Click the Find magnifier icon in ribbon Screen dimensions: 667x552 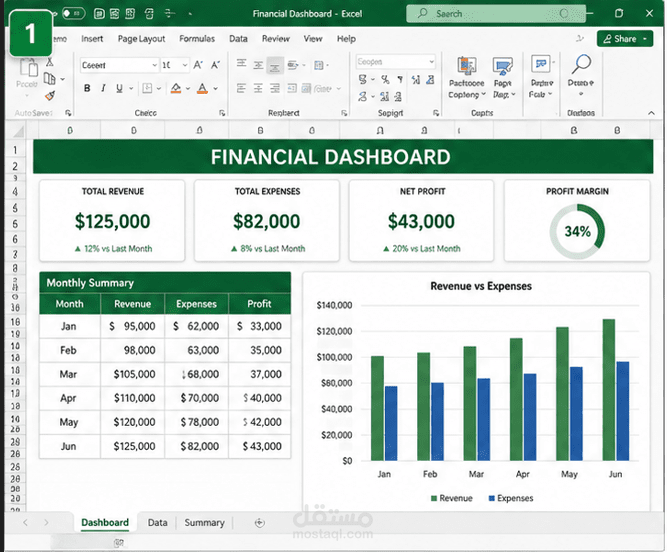(x=581, y=64)
